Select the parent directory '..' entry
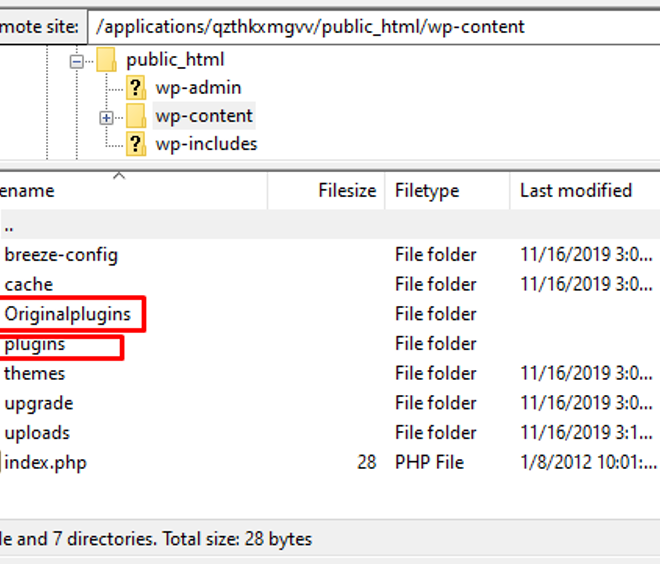The width and height of the screenshot is (660, 564). [x=330, y=225]
